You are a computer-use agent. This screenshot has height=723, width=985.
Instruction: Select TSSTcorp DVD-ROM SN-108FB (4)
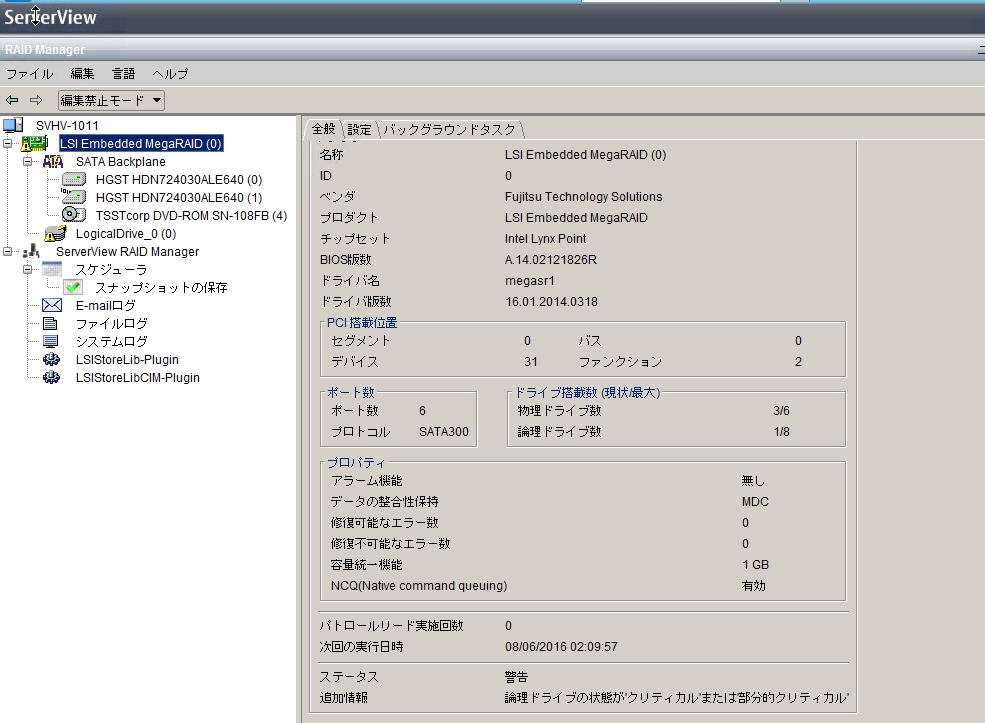[191, 215]
